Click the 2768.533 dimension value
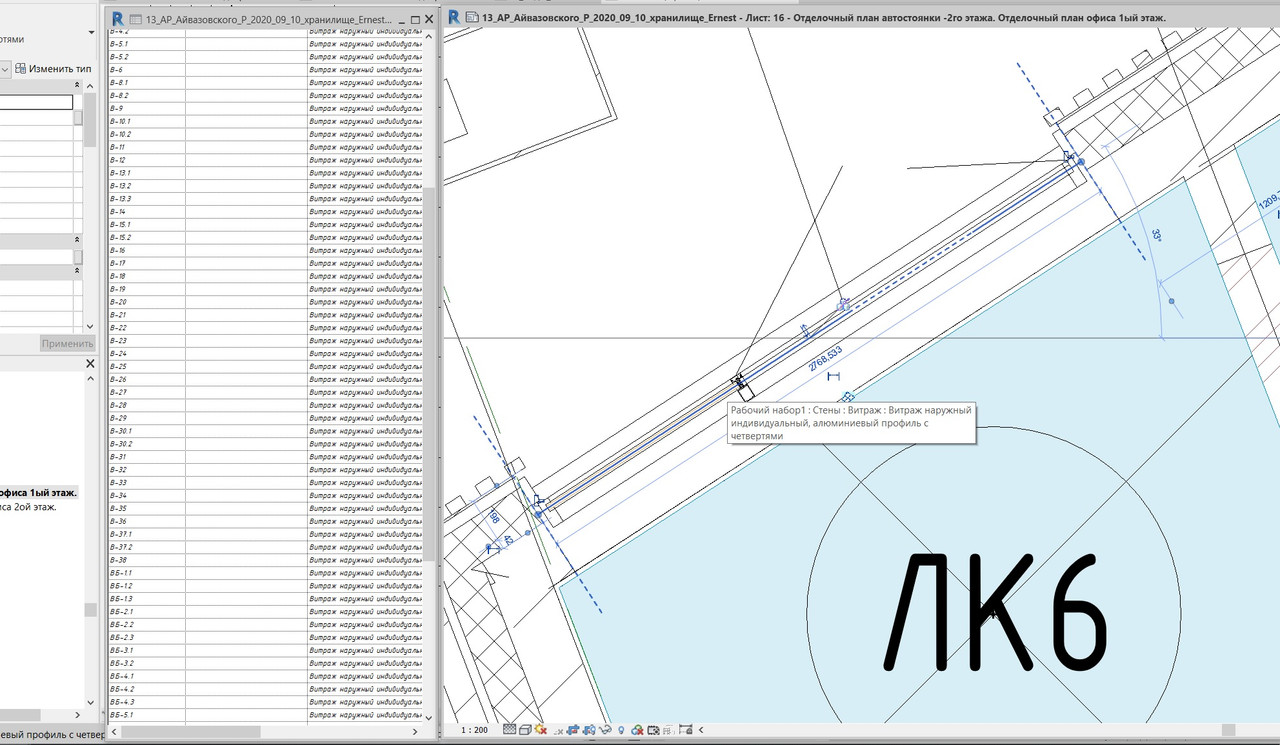The image size is (1280, 745). click(827, 357)
